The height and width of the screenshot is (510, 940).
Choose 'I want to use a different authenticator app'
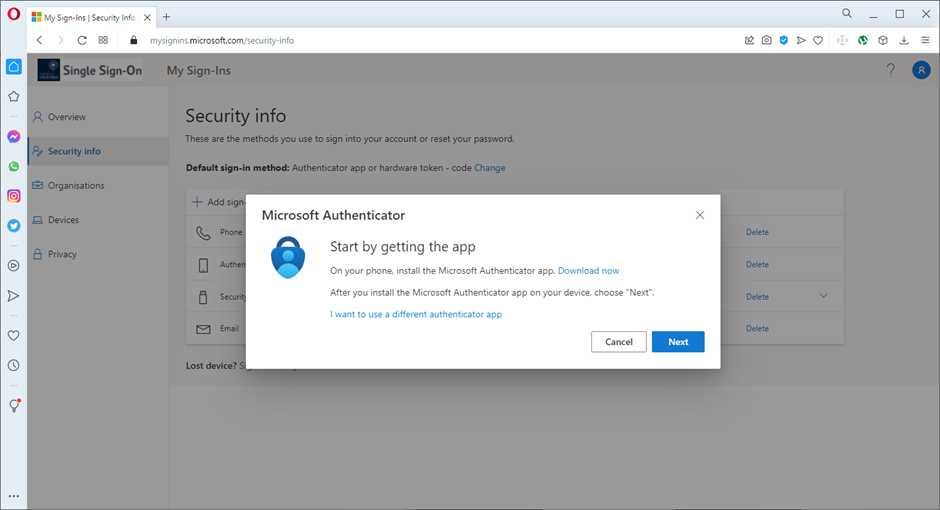tap(416, 314)
